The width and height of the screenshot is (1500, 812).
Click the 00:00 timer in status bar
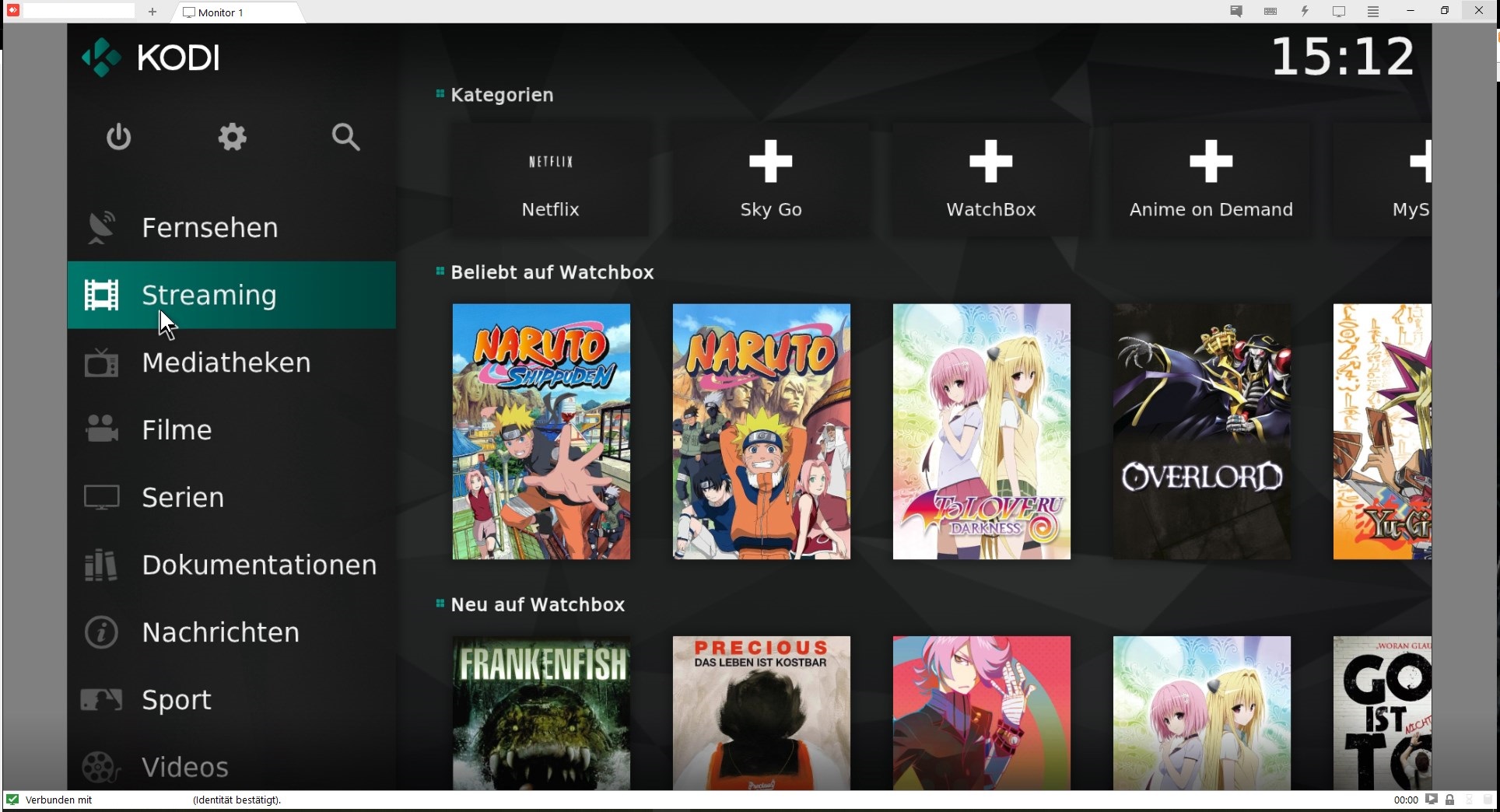coord(1406,800)
